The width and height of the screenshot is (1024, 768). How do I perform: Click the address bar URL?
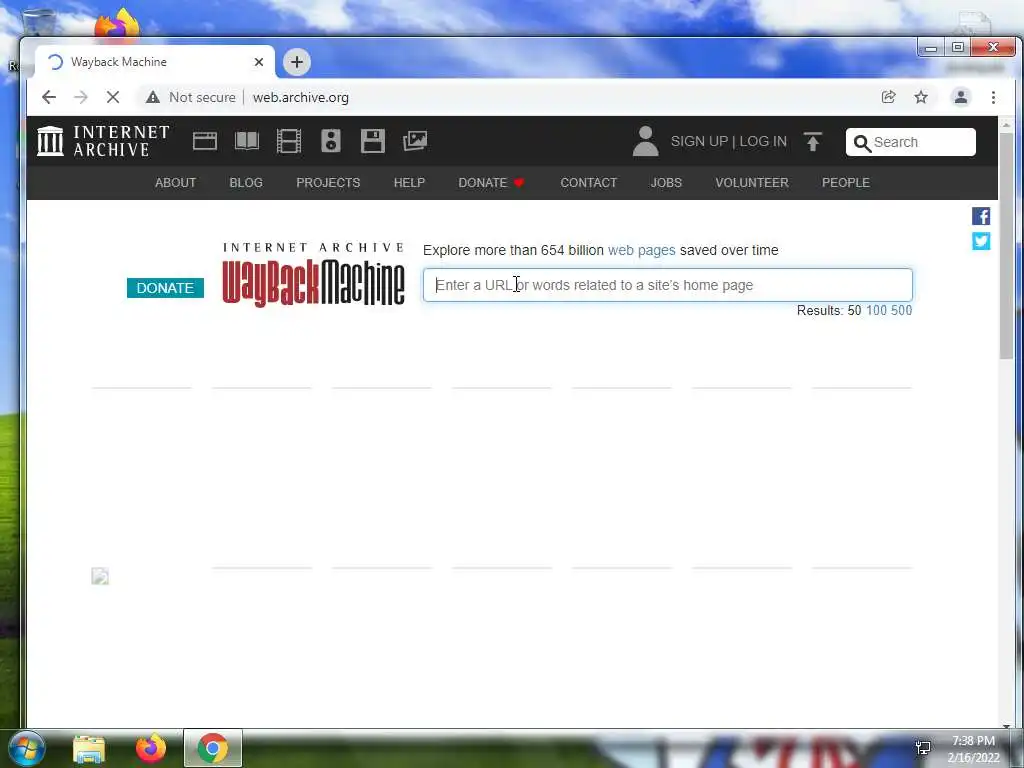point(300,97)
